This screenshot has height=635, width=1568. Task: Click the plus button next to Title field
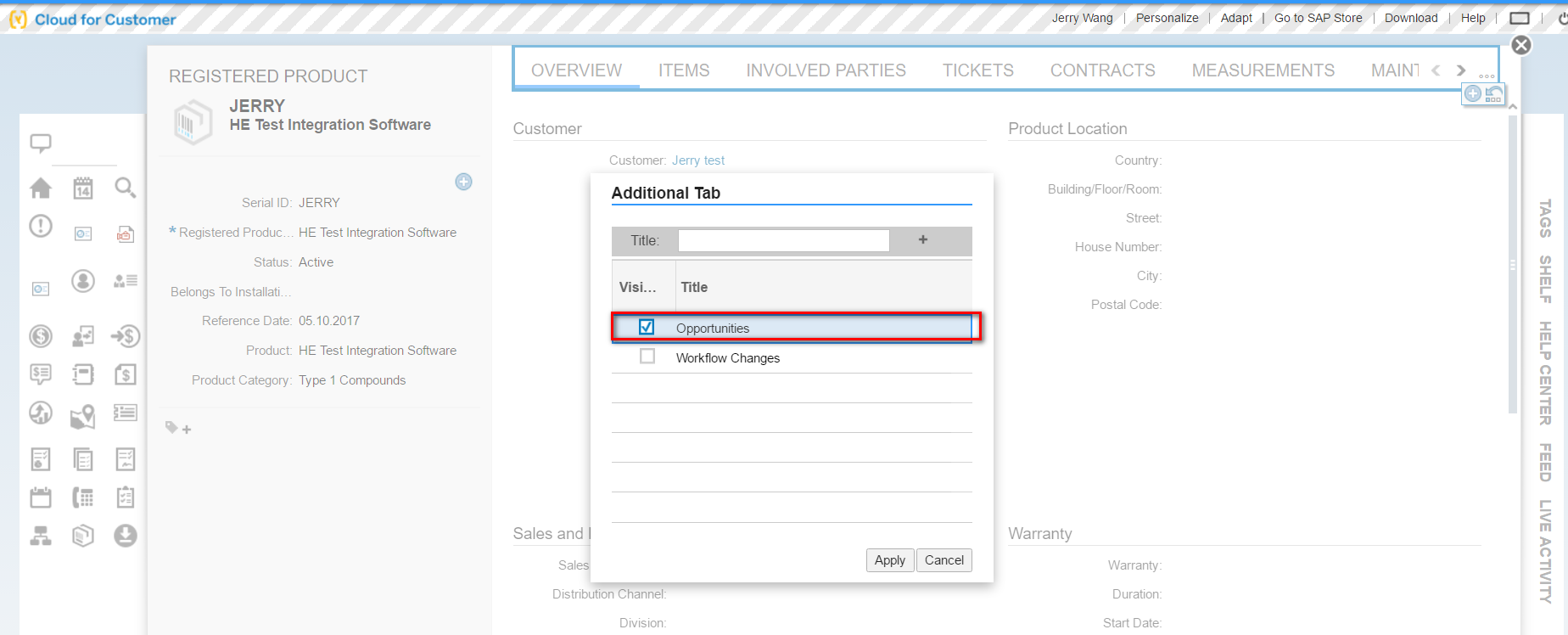[923, 240]
